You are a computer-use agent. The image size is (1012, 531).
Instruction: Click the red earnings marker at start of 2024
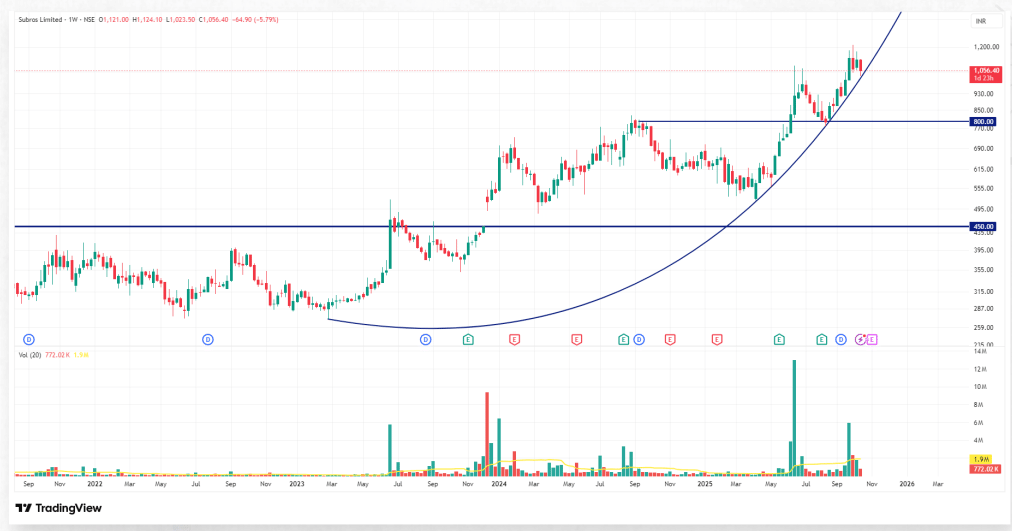click(x=514, y=340)
